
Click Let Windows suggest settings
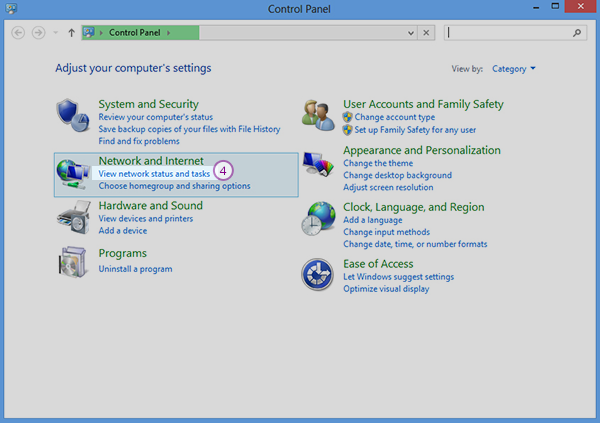coord(398,277)
